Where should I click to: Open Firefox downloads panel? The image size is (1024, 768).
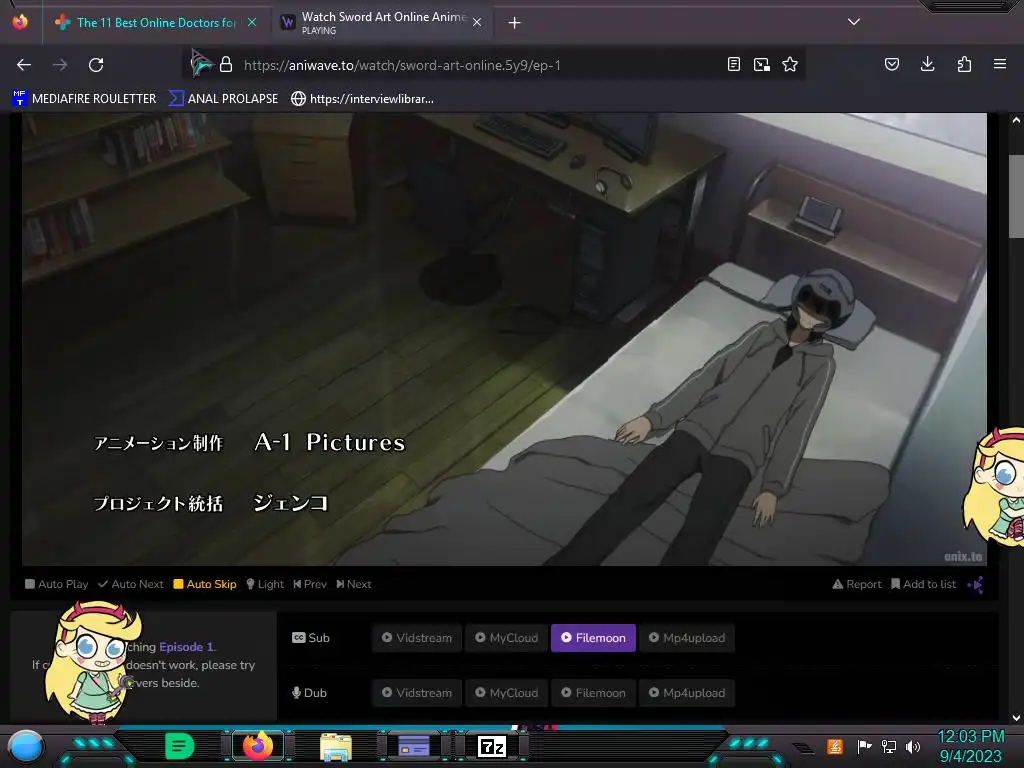click(927, 64)
